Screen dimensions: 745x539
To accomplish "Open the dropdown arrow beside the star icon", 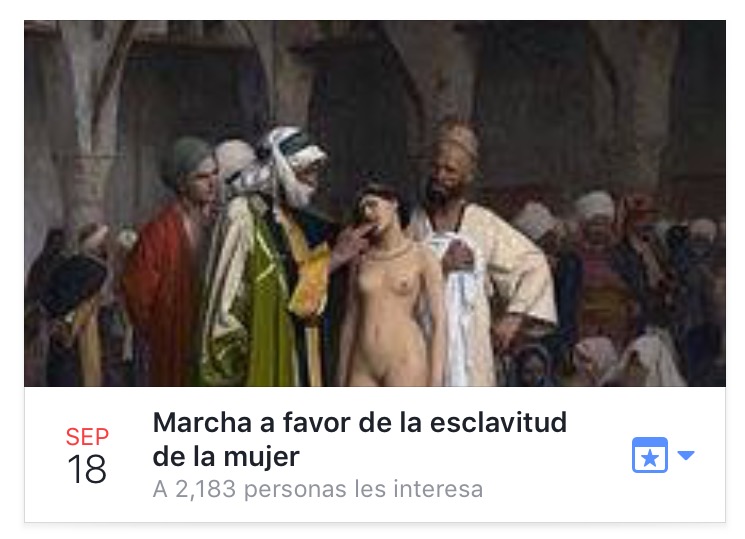I will pos(686,455).
